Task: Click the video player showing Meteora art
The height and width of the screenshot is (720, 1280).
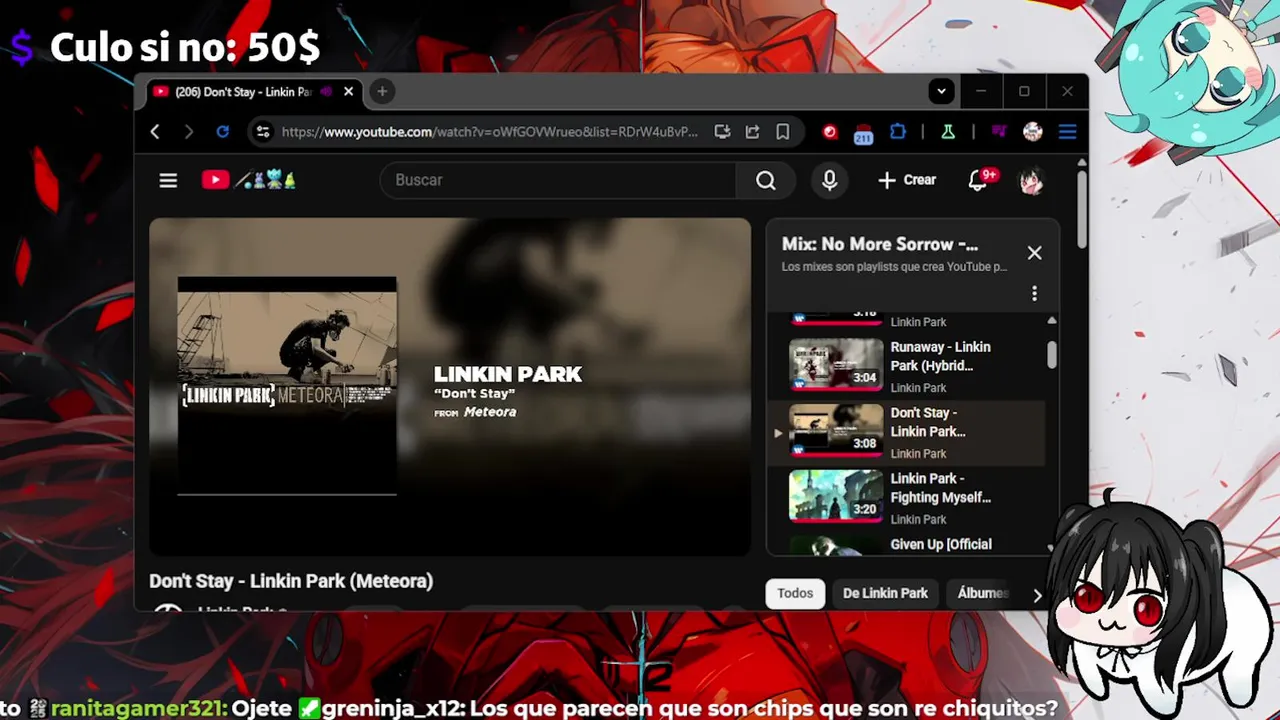Action: 450,387
